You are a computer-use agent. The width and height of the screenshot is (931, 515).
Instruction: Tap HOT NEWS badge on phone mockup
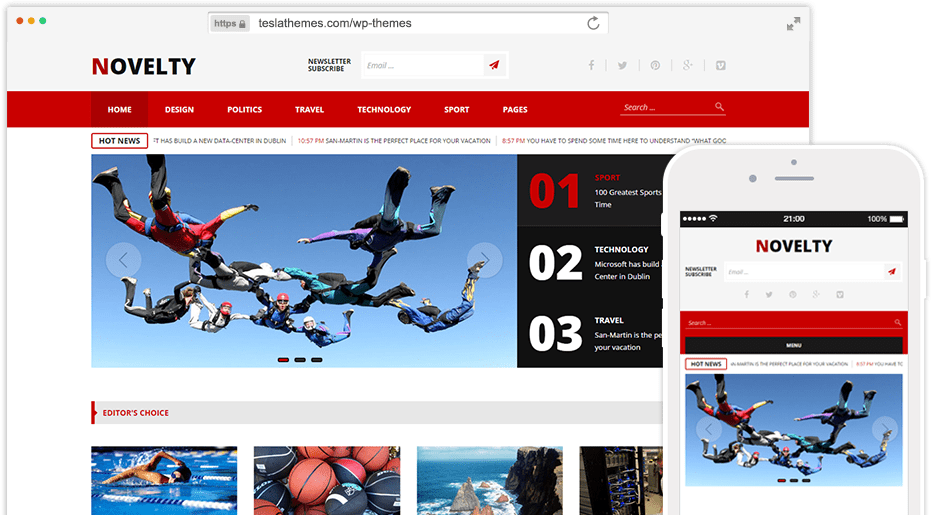point(705,364)
